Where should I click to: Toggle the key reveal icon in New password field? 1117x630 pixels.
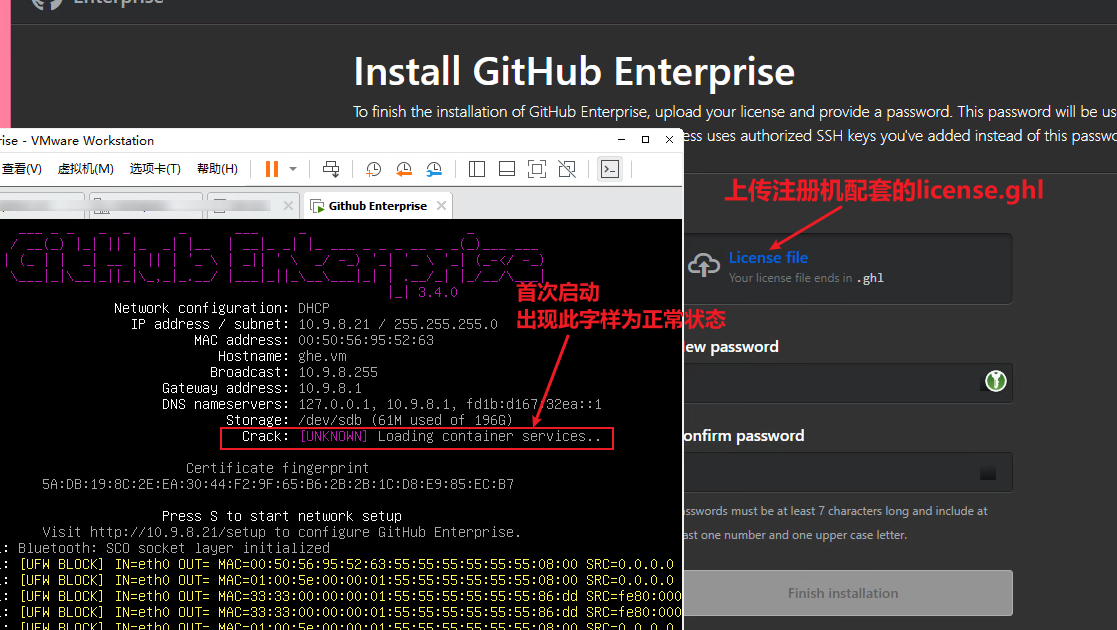pos(995,381)
